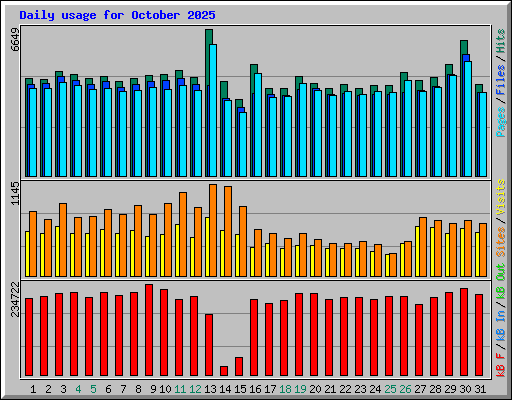Click day 21 on the x-axis

pos(330,389)
